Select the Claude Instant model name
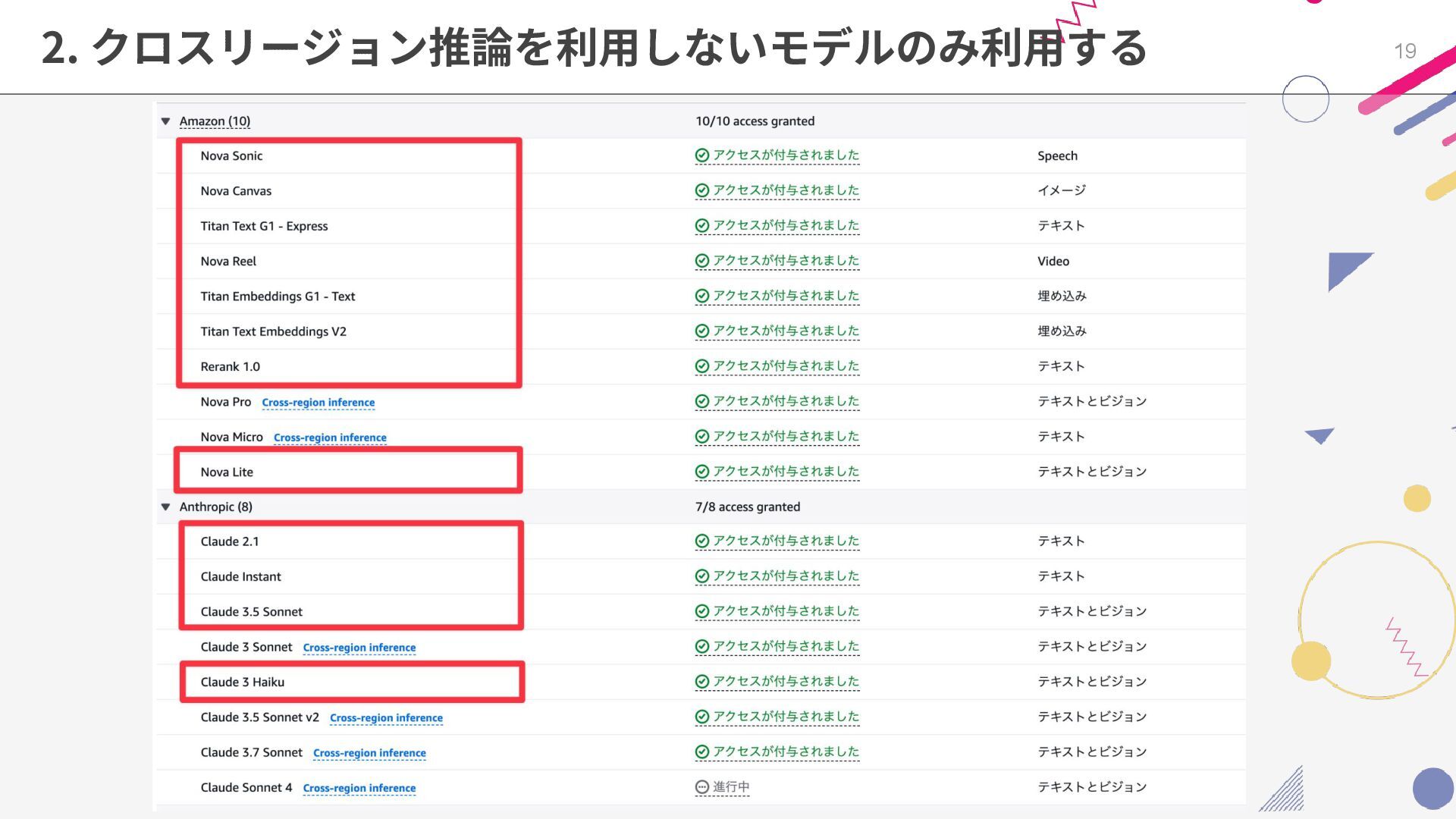The height and width of the screenshot is (819, 1456). pos(240,577)
